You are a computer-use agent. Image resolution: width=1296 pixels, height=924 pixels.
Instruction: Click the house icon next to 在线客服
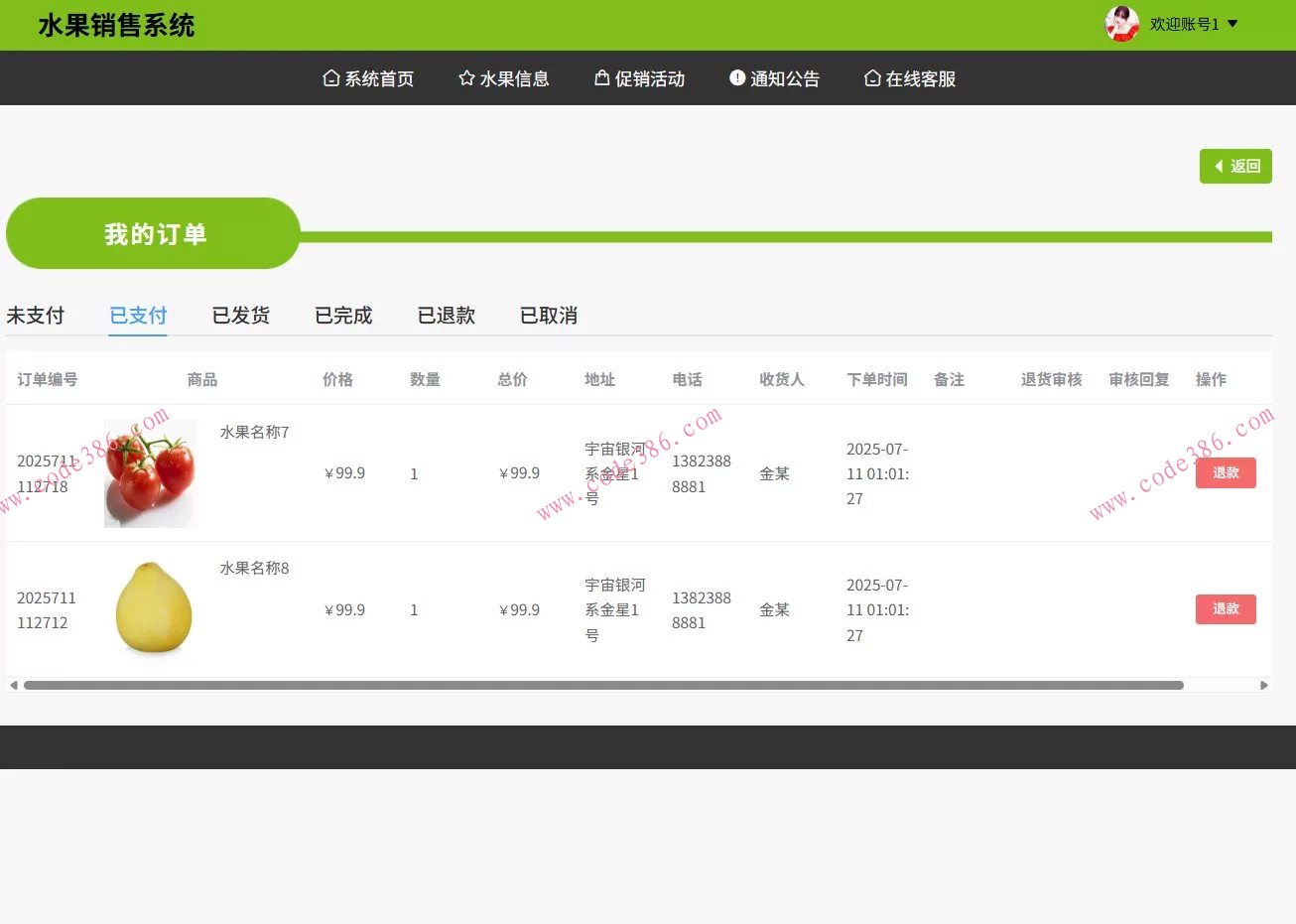click(x=872, y=77)
